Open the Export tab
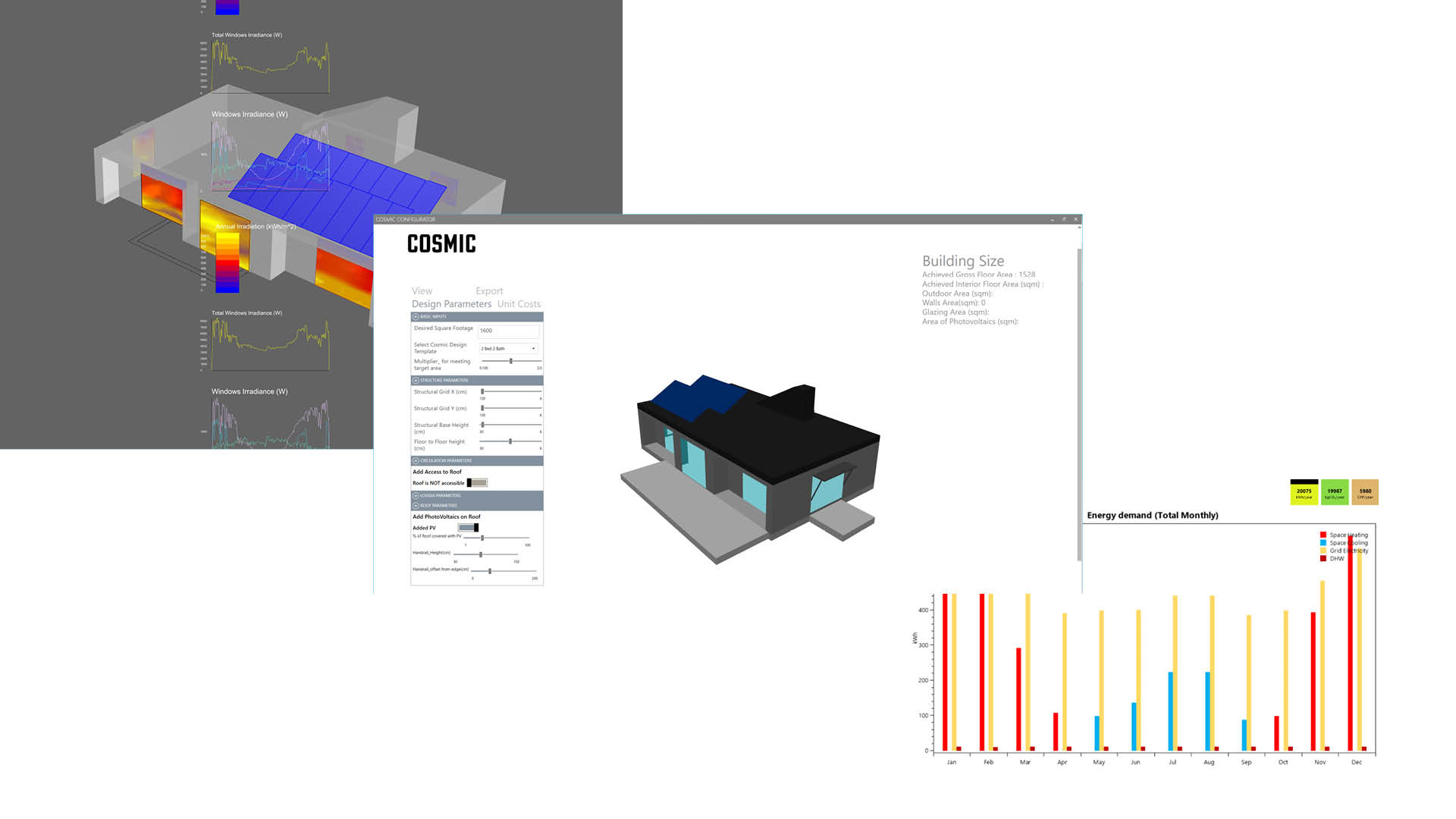Screen dimensions: 1456x819 tap(489, 291)
